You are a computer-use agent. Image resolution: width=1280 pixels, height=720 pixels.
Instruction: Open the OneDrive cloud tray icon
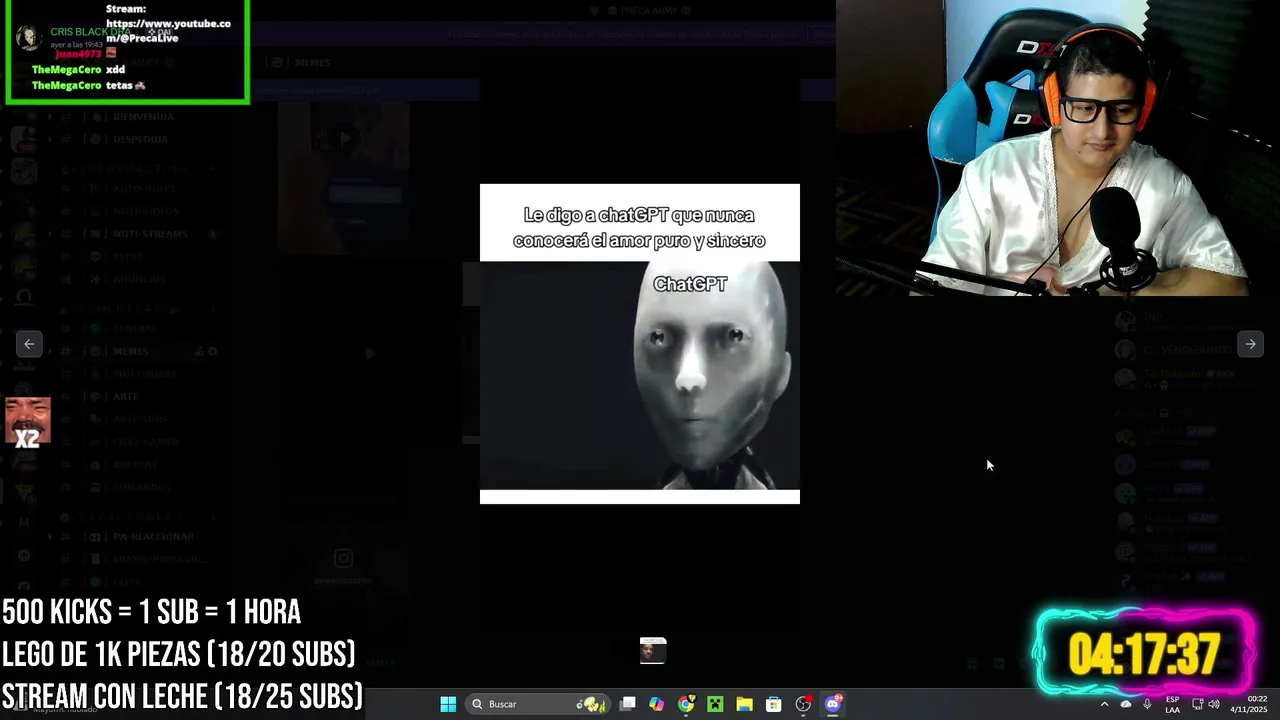pyautogui.click(x=1126, y=704)
